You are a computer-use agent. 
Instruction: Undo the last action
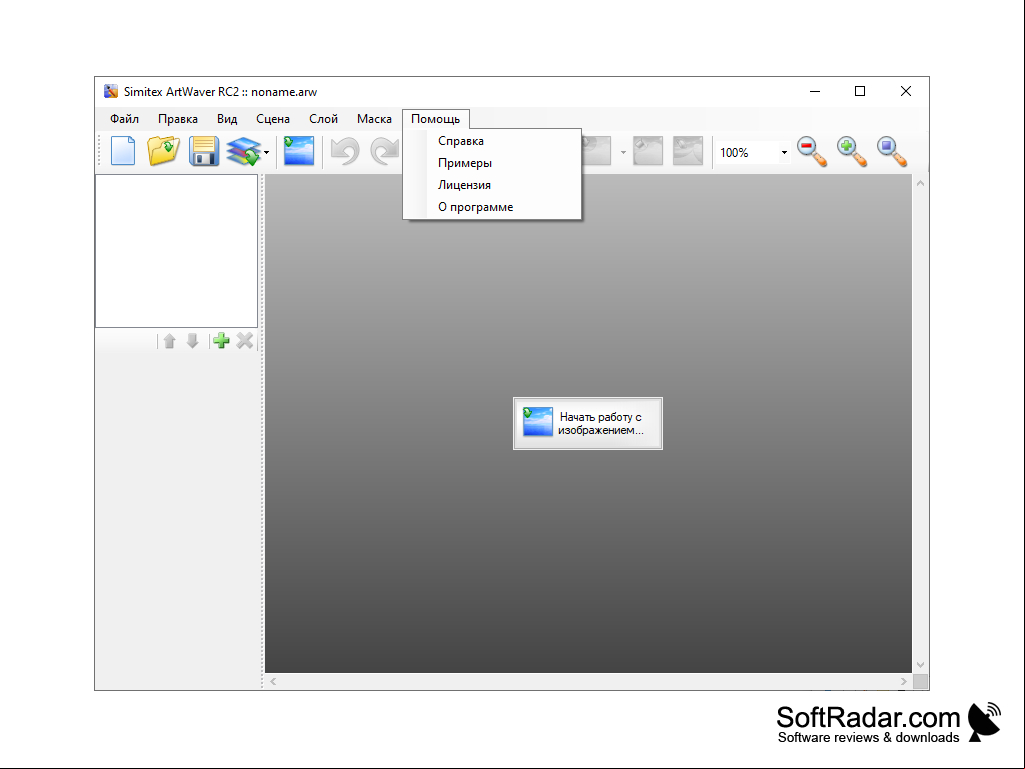tap(344, 151)
